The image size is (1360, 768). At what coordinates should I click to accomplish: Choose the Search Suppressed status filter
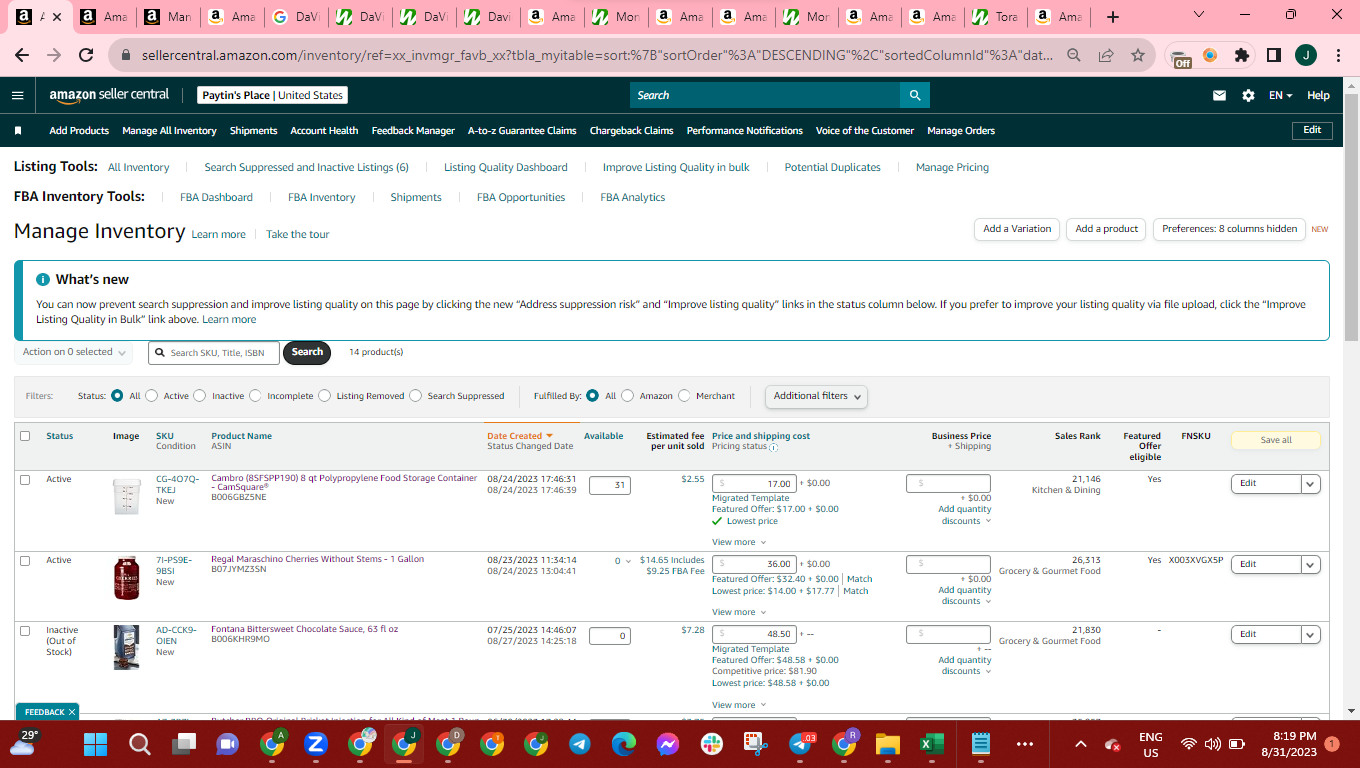click(x=415, y=396)
